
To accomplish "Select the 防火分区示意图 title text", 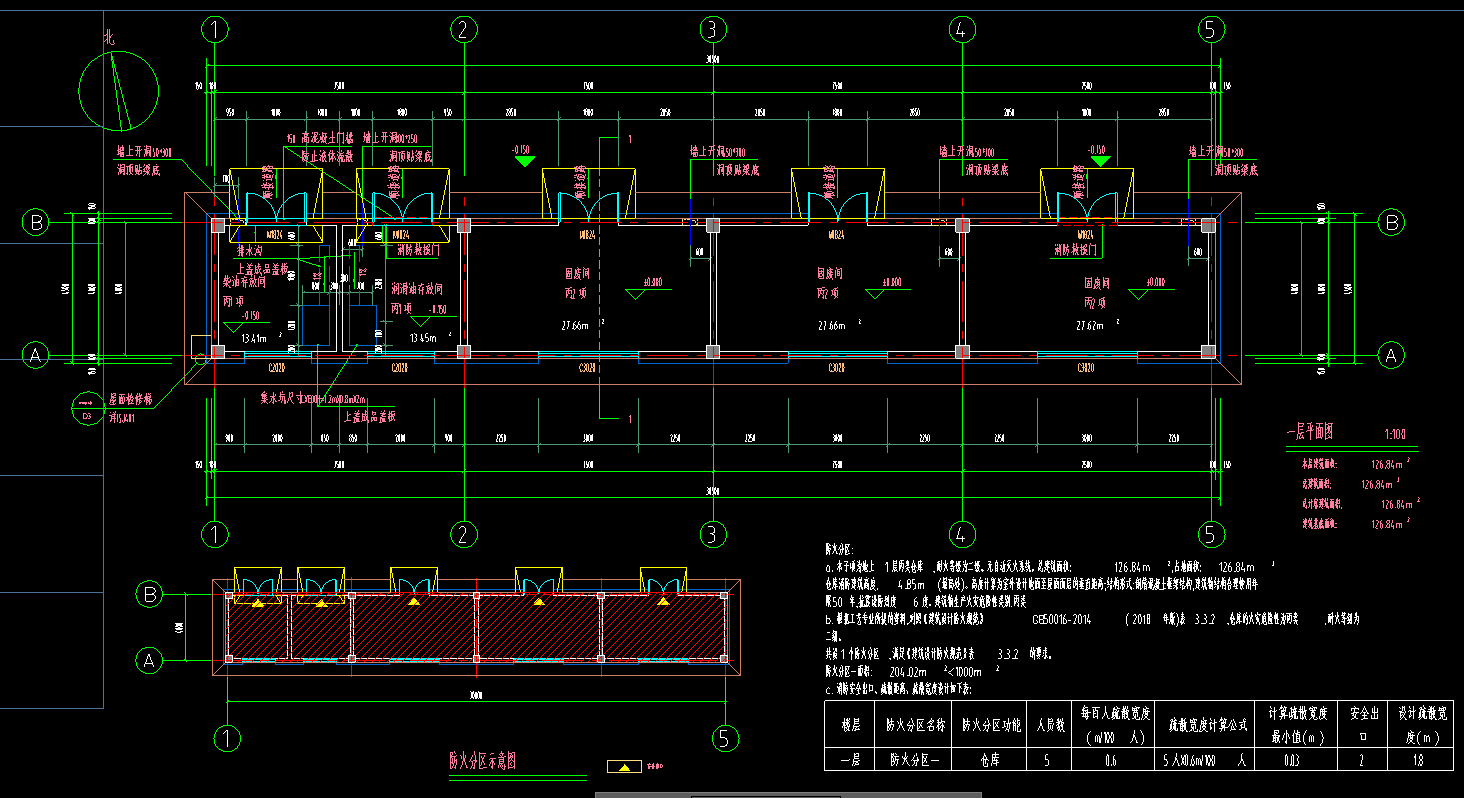I will click(x=482, y=761).
